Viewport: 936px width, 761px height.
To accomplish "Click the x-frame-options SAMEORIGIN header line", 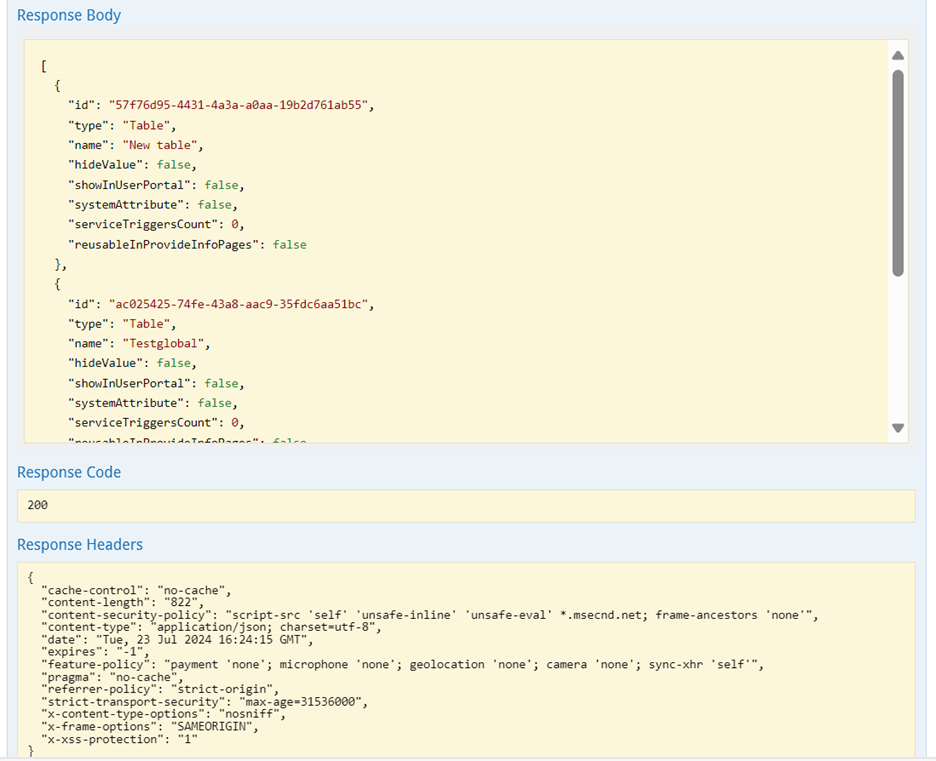I will click(x=149, y=727).
